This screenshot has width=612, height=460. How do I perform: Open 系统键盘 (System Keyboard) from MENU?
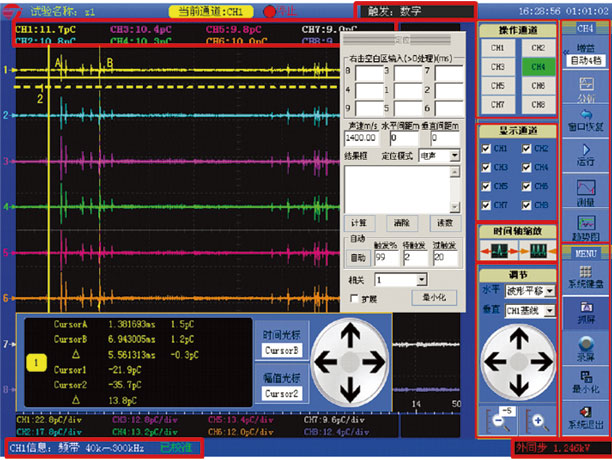coord(585,278)
